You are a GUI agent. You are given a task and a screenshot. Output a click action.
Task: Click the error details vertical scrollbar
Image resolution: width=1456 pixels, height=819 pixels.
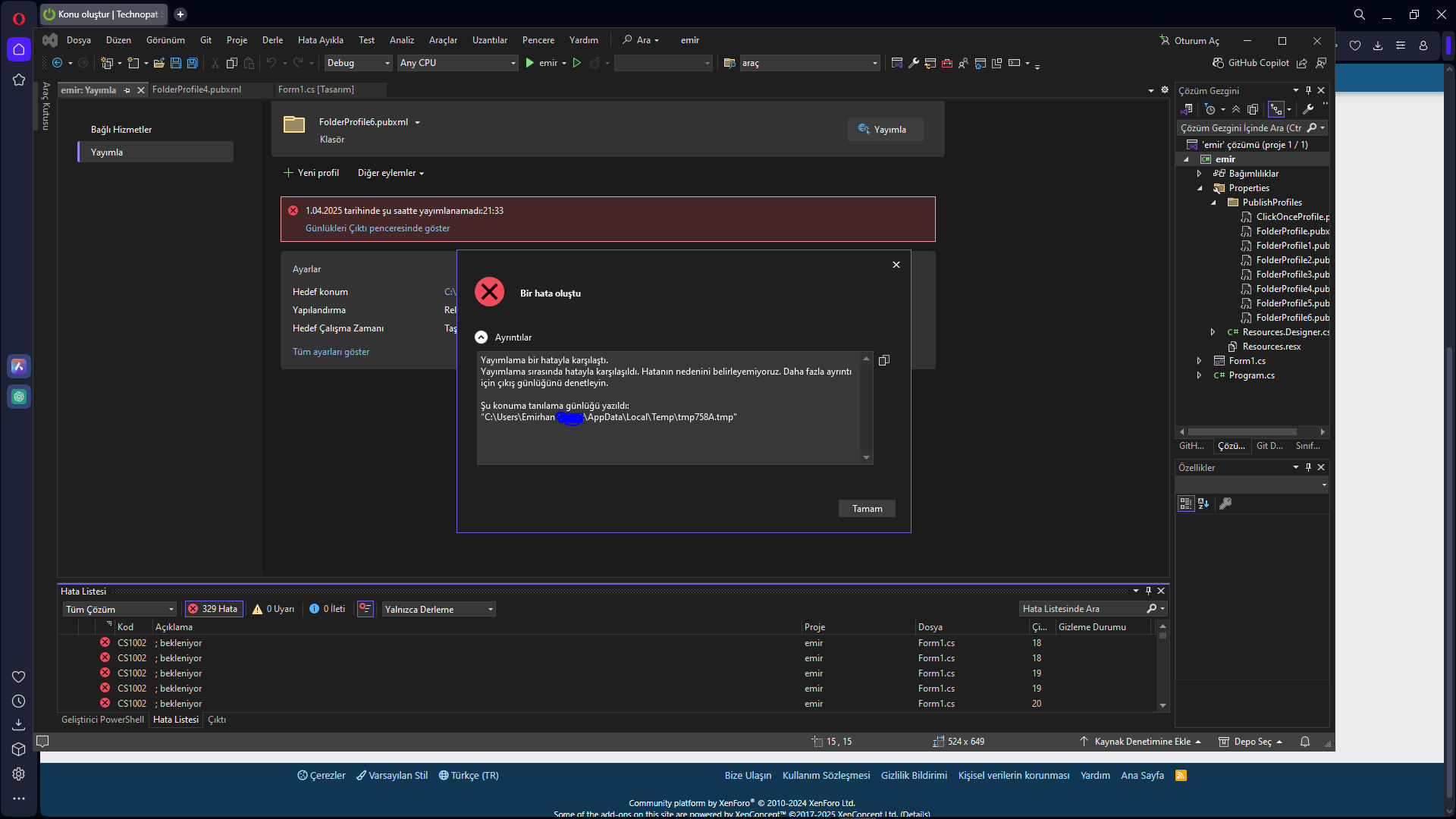click(x=866, y=408)
